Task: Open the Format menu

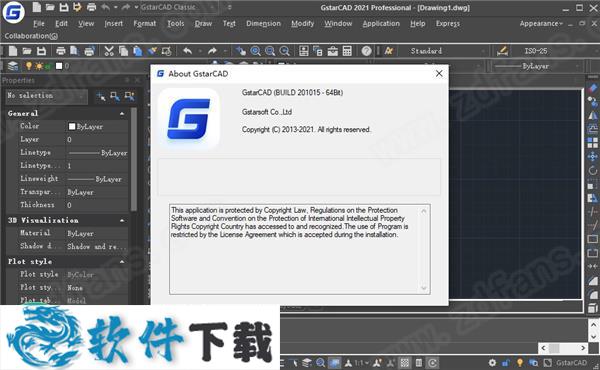Action: pos(145,23)
